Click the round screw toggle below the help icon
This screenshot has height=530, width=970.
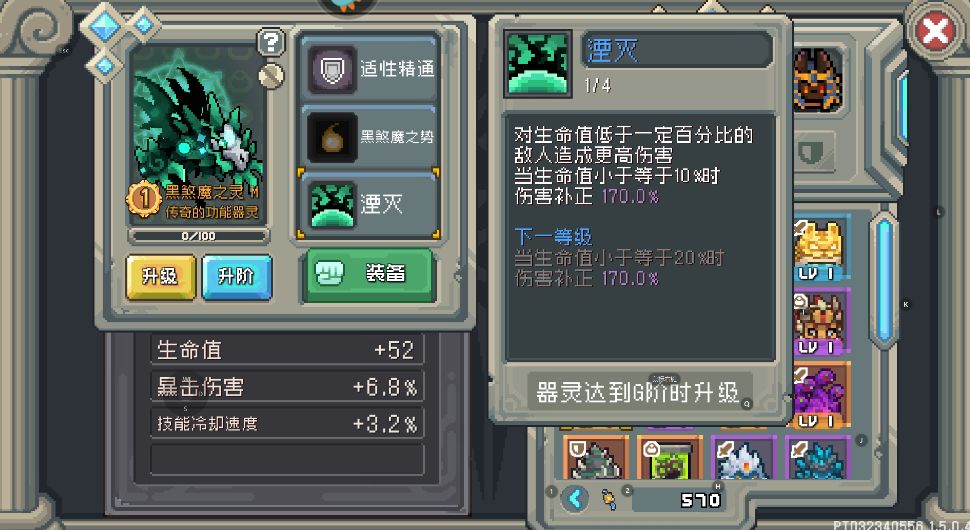(271, 76)
